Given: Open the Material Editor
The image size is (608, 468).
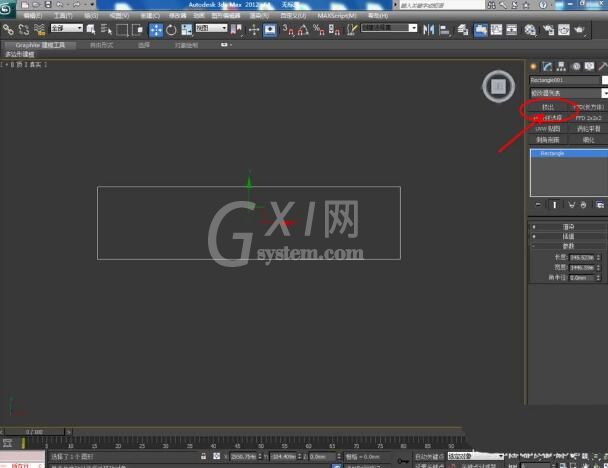Looking at the screenshot, I should (x=530, y=29).
